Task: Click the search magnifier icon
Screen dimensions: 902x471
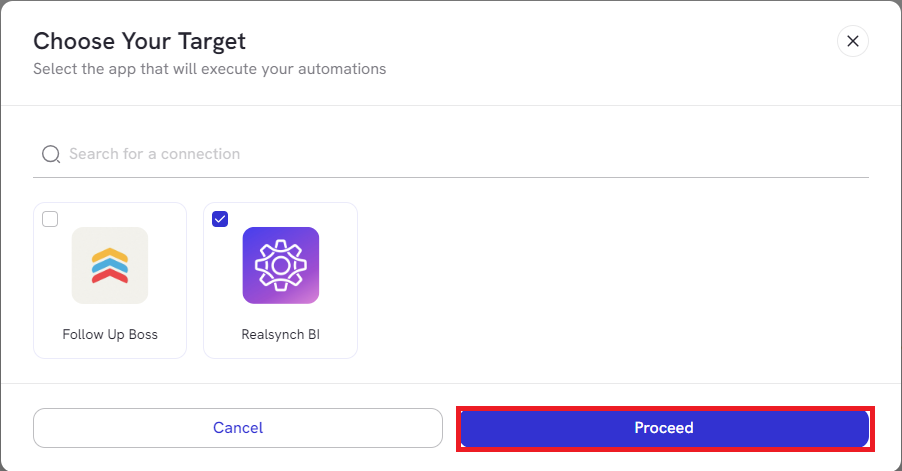Action: [x=51, y=154]
